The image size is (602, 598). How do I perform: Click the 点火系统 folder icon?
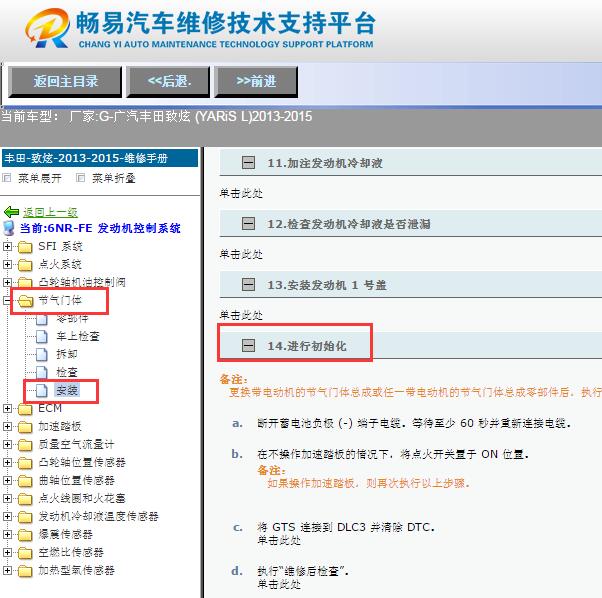tap(25, 265)
